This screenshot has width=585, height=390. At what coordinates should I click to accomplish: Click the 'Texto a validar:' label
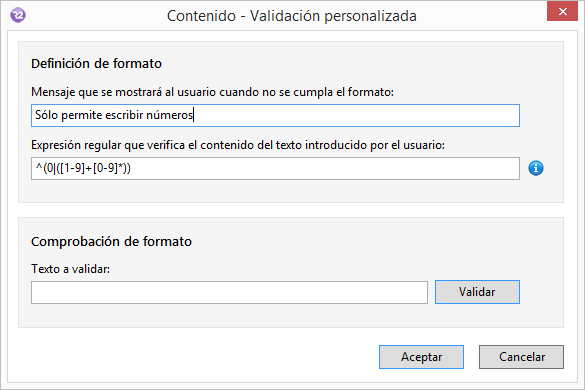(71, 269)
